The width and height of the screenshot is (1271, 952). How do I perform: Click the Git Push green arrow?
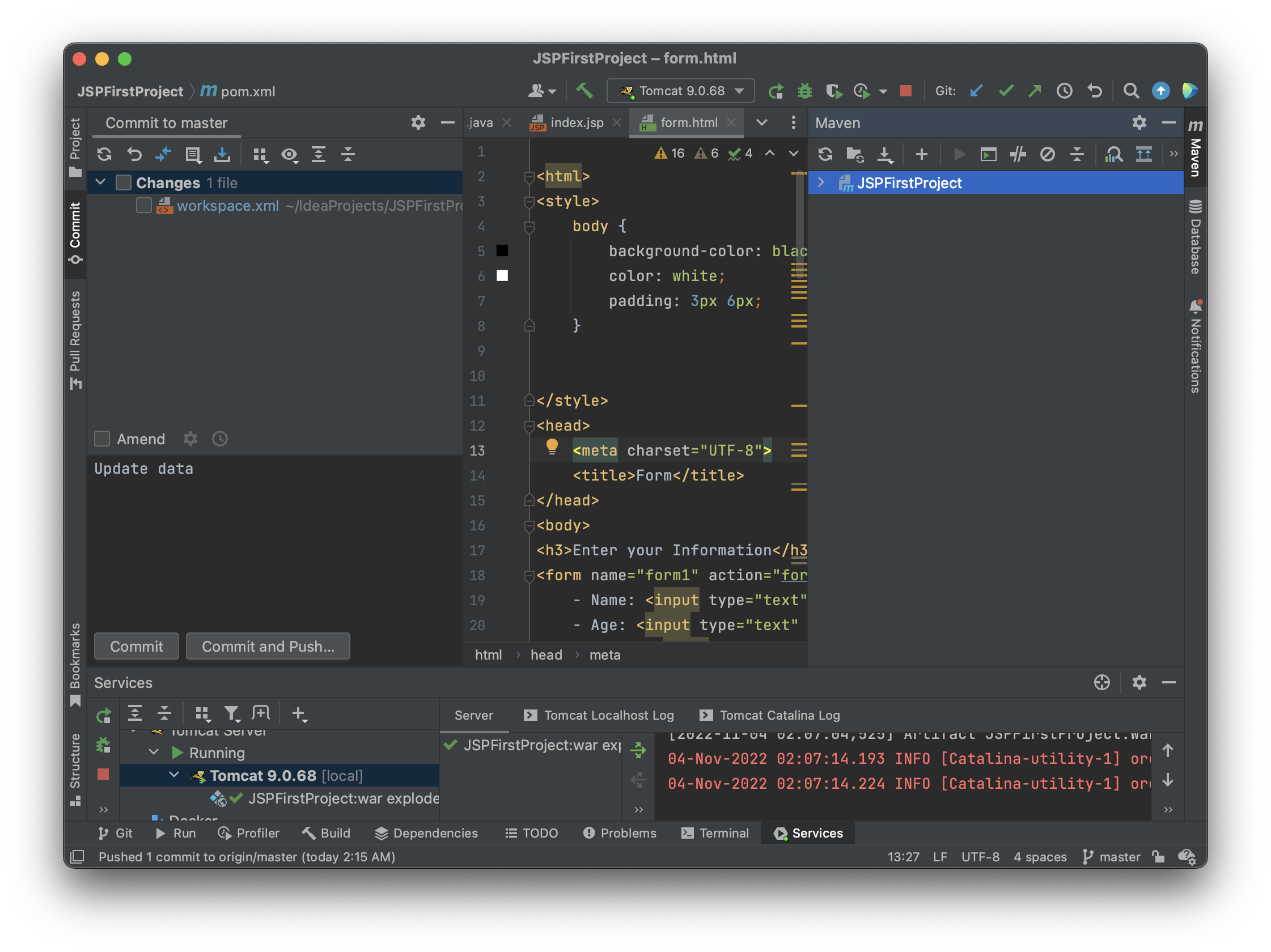tap(1035, 91)
